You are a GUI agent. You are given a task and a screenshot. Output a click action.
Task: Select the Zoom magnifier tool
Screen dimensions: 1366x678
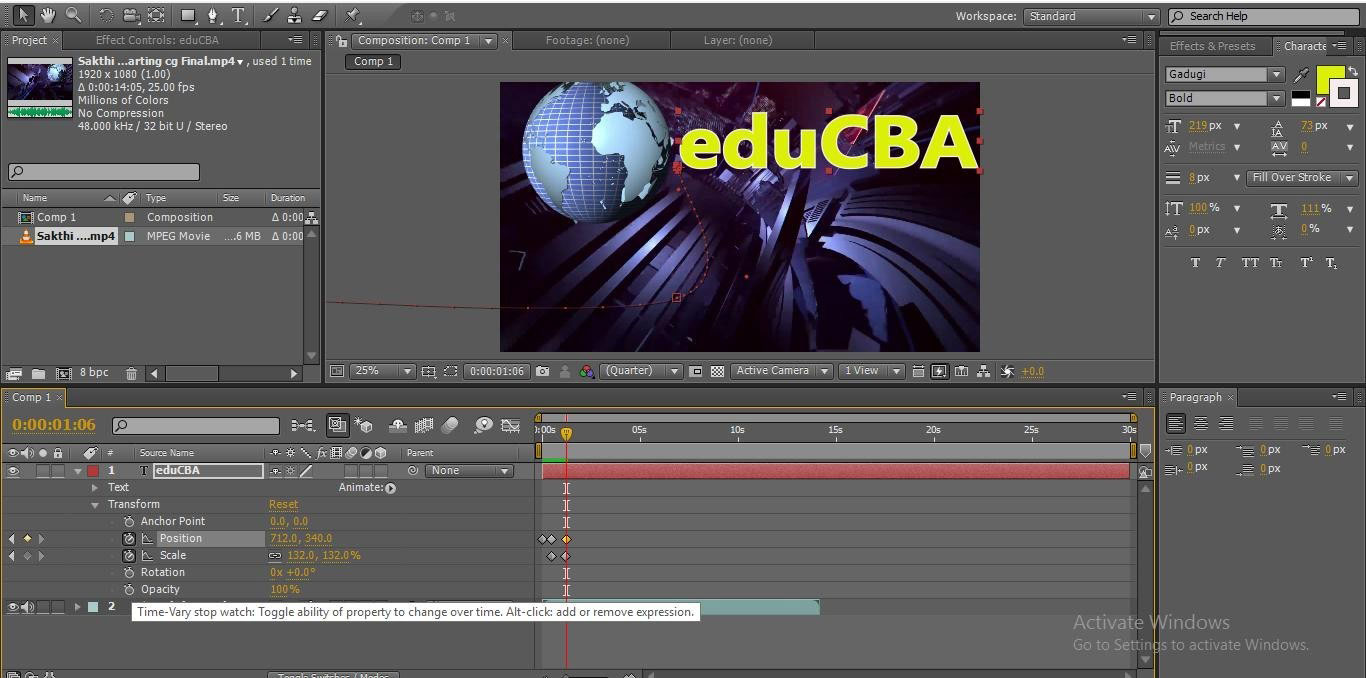(x=73, y=15)
